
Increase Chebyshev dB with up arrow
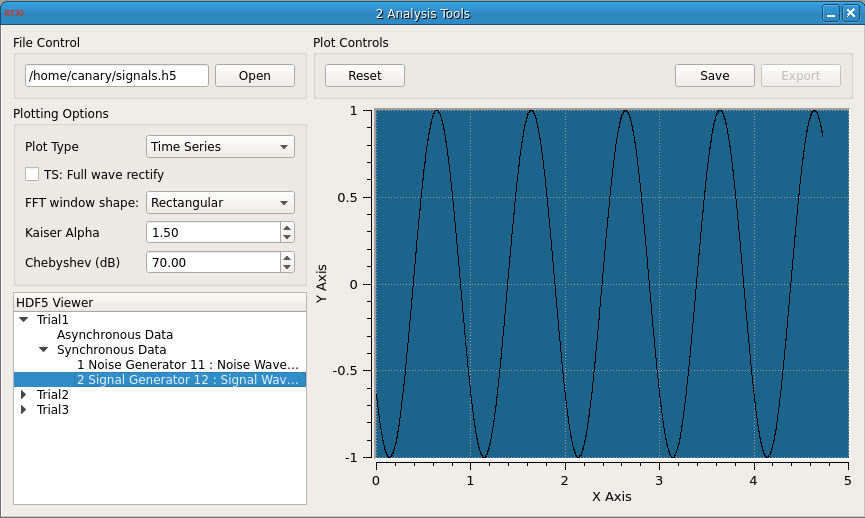[287, 258]
